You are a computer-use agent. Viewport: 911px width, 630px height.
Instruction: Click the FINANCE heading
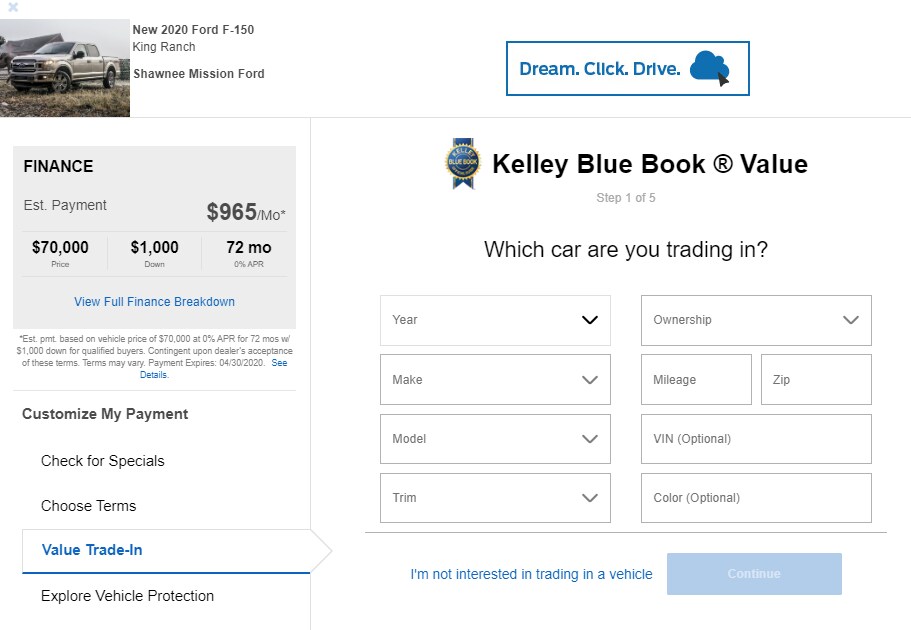pos(58,166)
